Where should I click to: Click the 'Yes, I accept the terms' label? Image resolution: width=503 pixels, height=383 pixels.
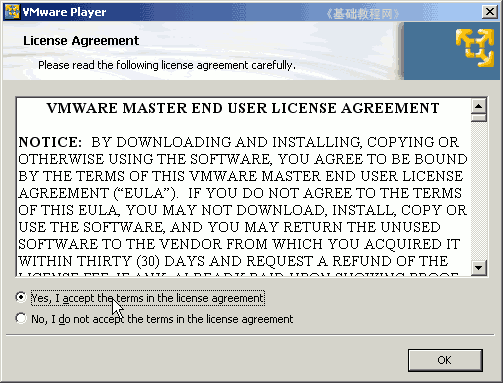tap(148, 298)
